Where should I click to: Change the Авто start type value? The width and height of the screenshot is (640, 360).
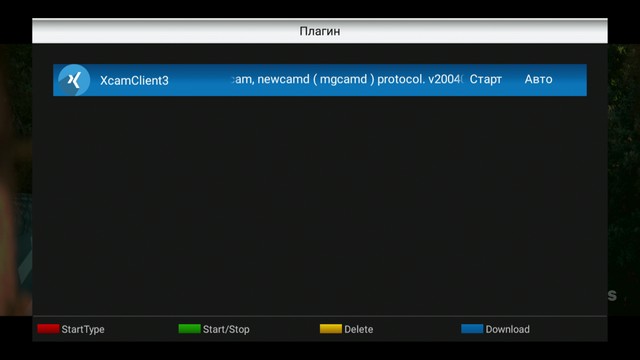[538, 79]
